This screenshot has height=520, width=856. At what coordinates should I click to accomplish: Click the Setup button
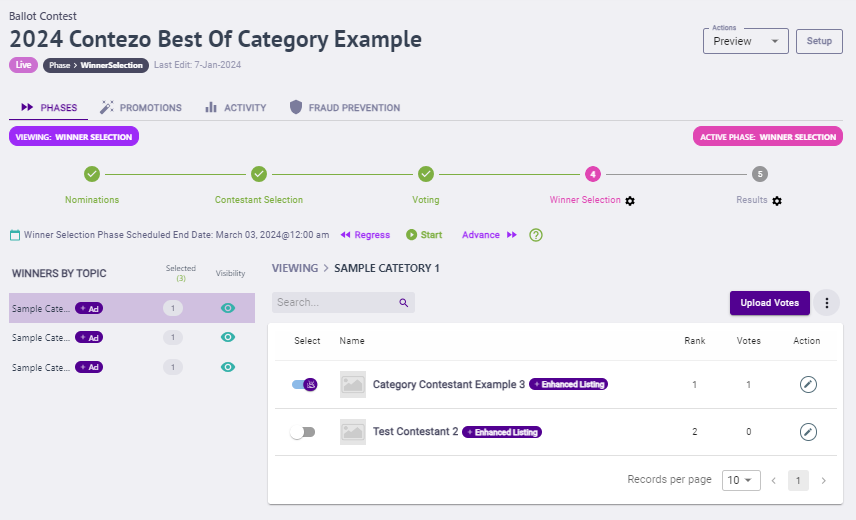[x=819, y=41]
